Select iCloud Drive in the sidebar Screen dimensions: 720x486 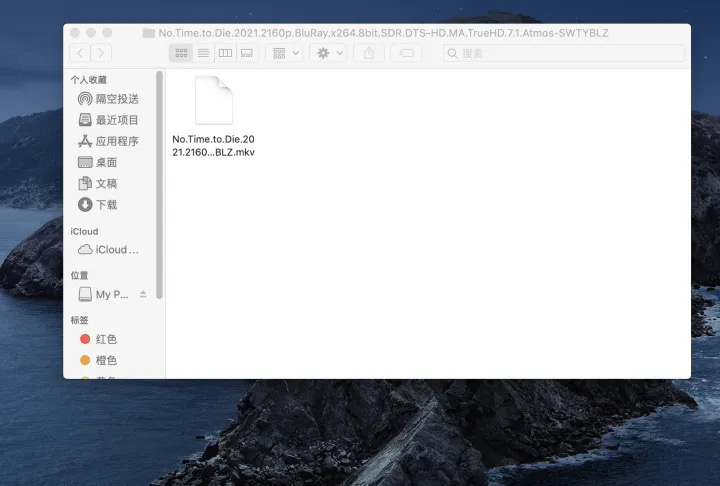pyautogui.click(x=110, y=249)
